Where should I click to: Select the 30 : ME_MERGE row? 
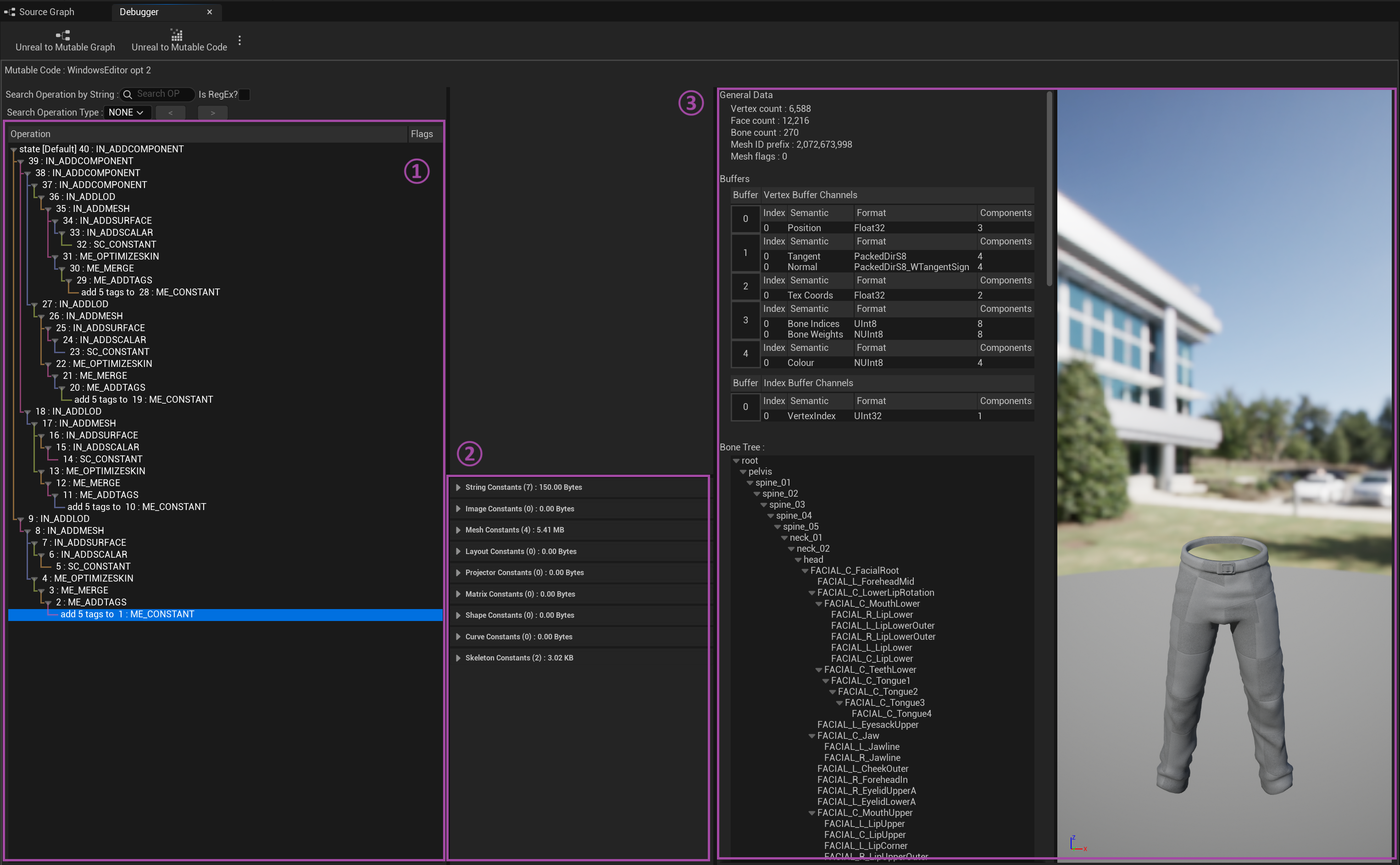coord(225,268)
